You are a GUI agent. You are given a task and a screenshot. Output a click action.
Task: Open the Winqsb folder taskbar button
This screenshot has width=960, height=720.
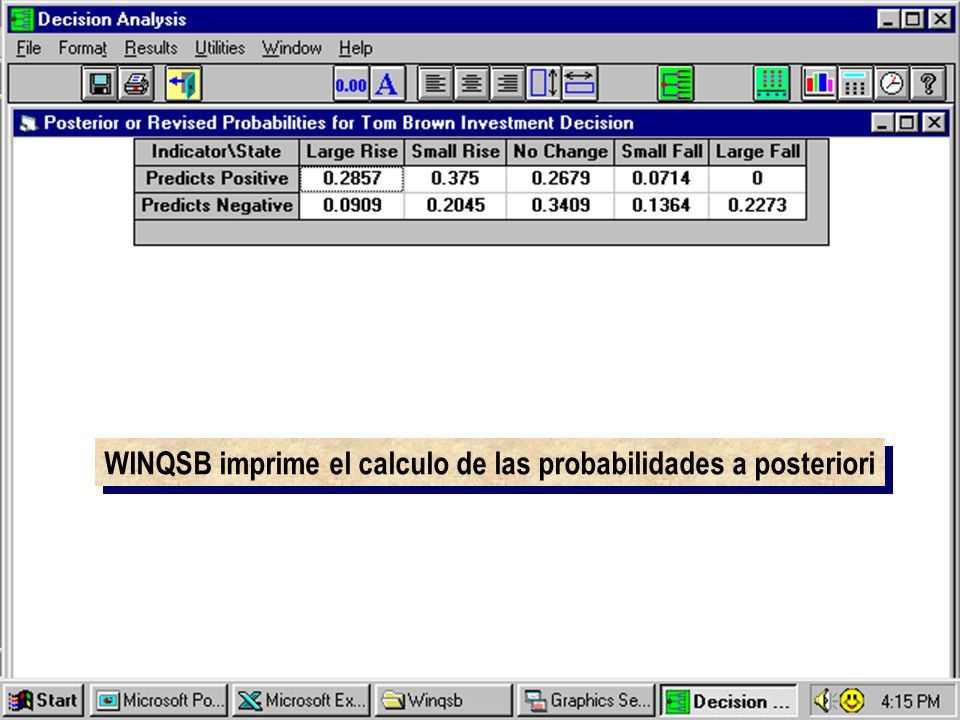(443, 700)
